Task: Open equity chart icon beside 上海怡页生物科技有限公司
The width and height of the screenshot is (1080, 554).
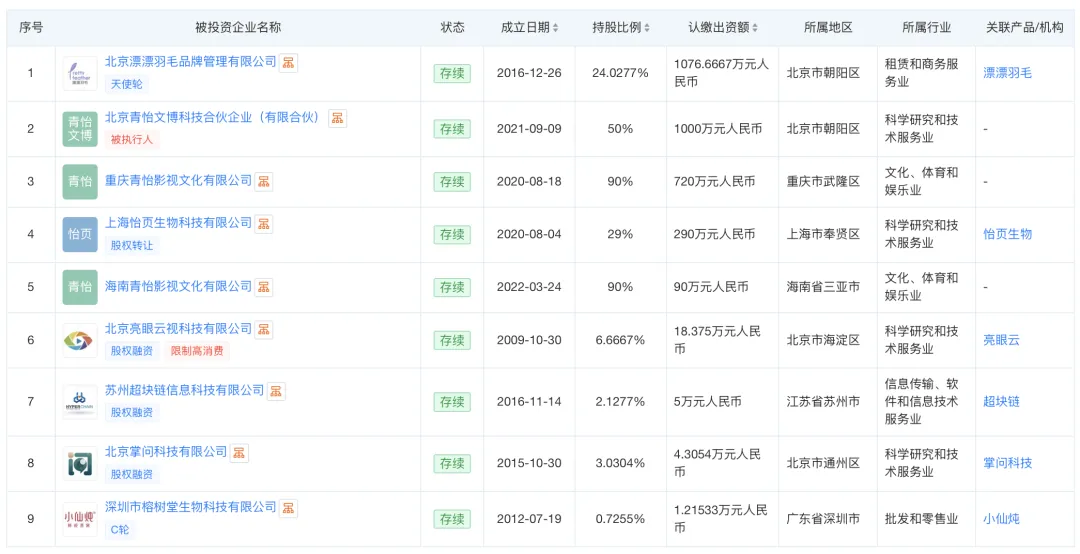Action: tap(263, 224)
